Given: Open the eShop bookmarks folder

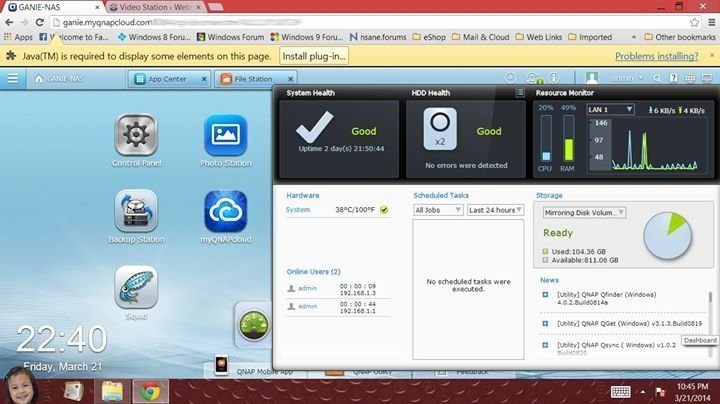Looking at the screenshot, I should click(x=428, y=37).
